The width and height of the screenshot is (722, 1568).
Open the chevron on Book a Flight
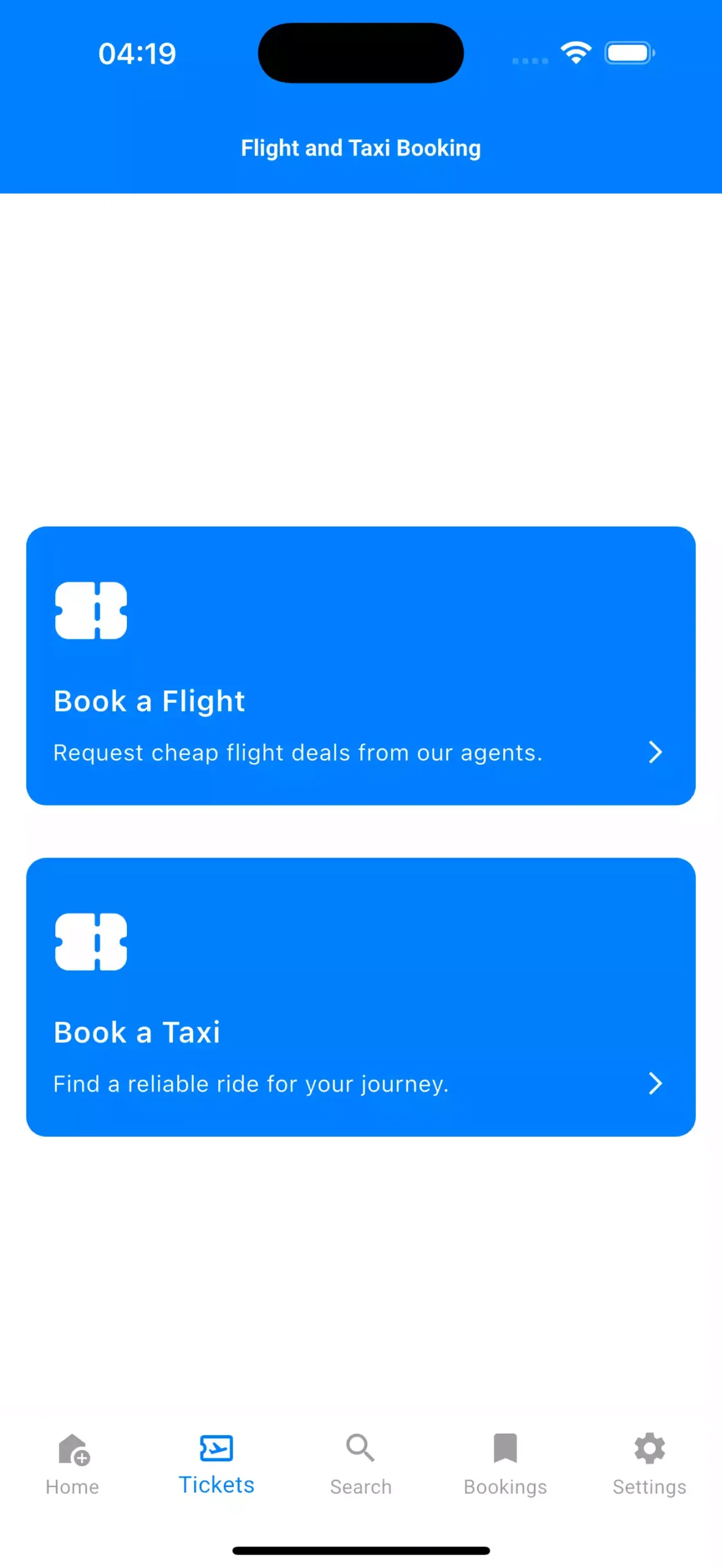(655, 752)
